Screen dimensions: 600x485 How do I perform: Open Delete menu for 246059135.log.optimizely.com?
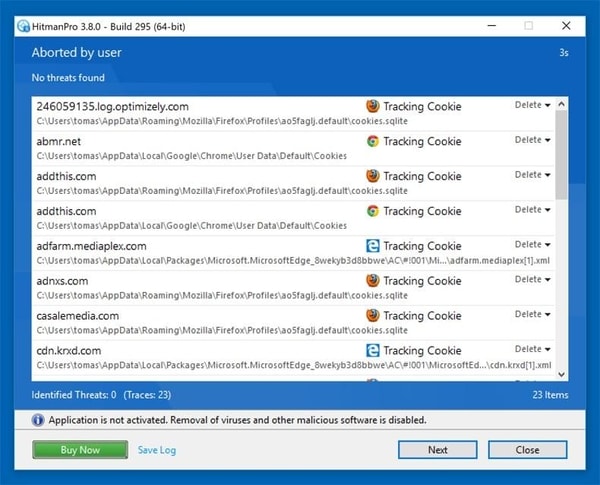(x=532, y=105)
